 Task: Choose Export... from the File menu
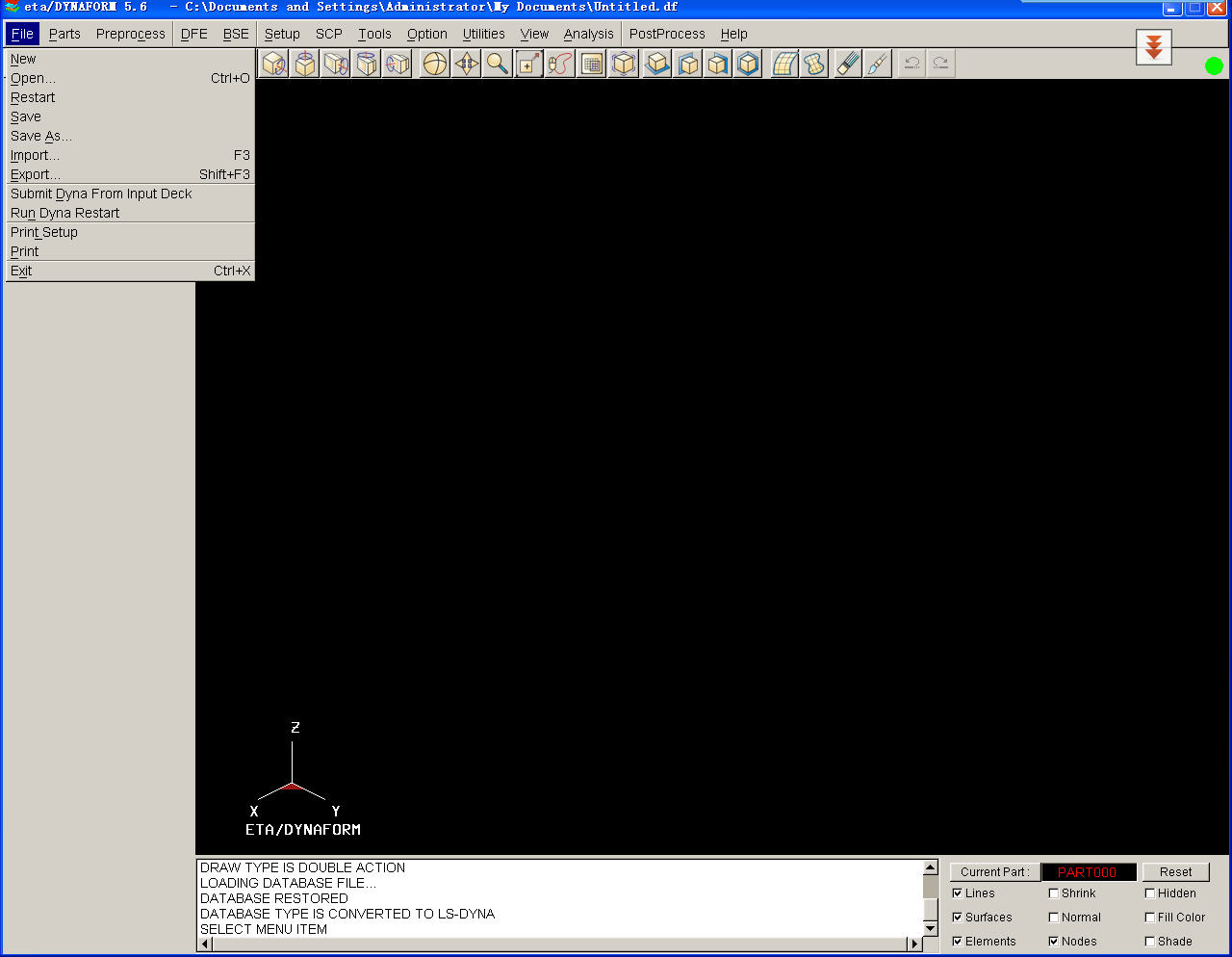[129, 174]
